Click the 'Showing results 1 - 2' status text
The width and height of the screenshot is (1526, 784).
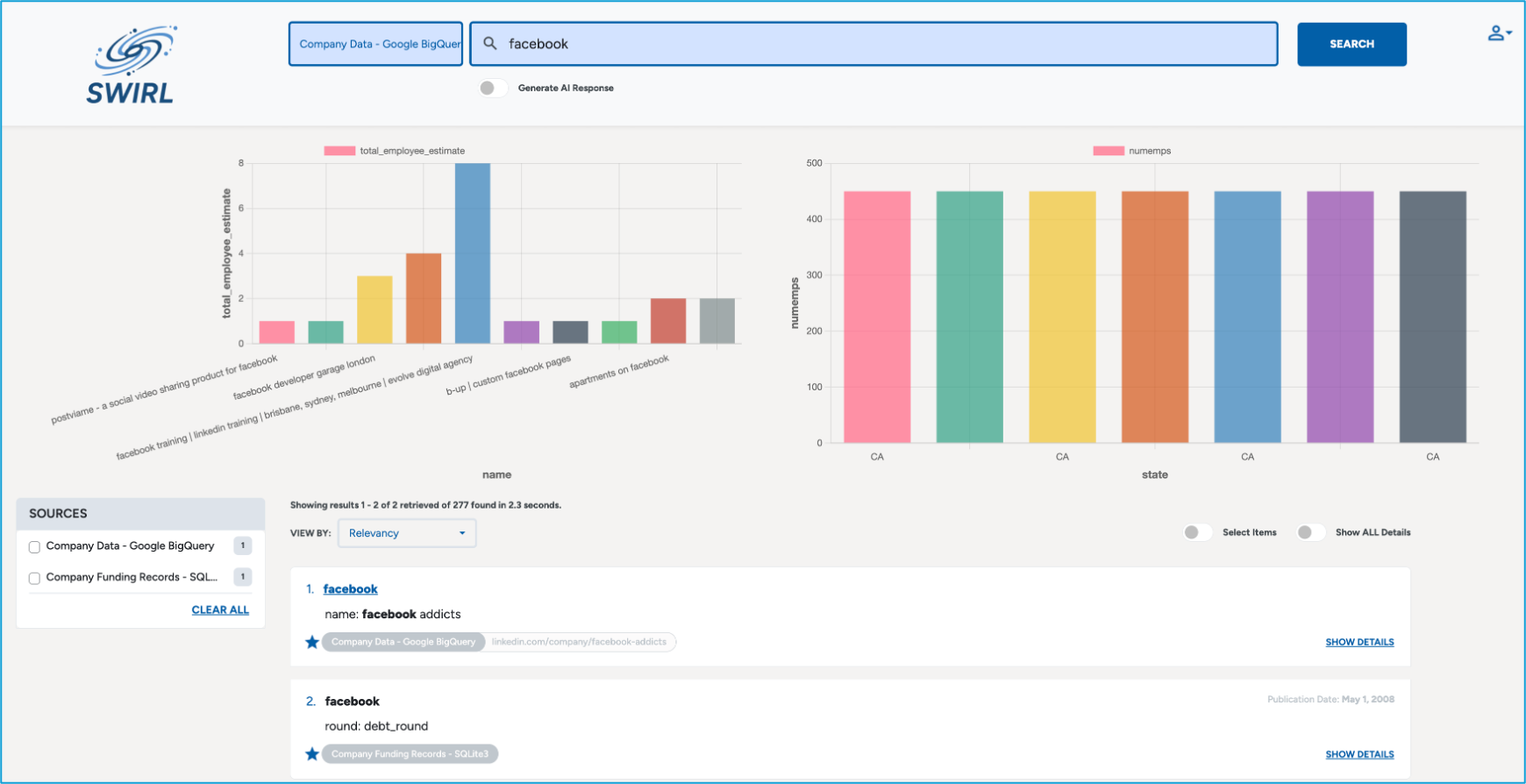[425, 505]
